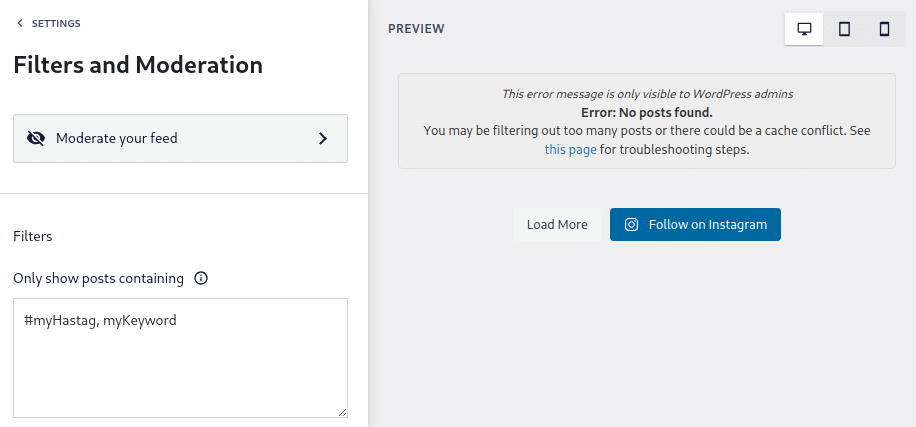Click the PREVIEW panel label
Viewport: 916px width, 427px height.
416,29
